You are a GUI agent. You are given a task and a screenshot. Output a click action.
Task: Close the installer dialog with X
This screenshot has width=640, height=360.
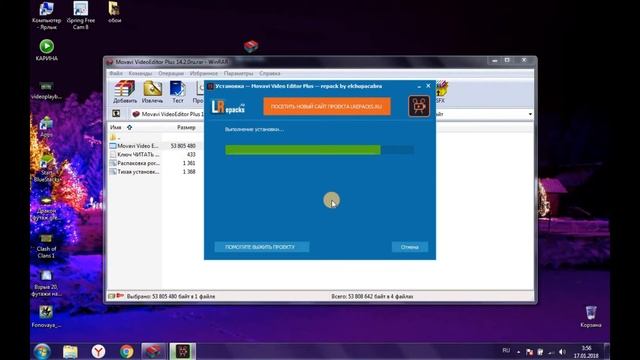[428, 86]
